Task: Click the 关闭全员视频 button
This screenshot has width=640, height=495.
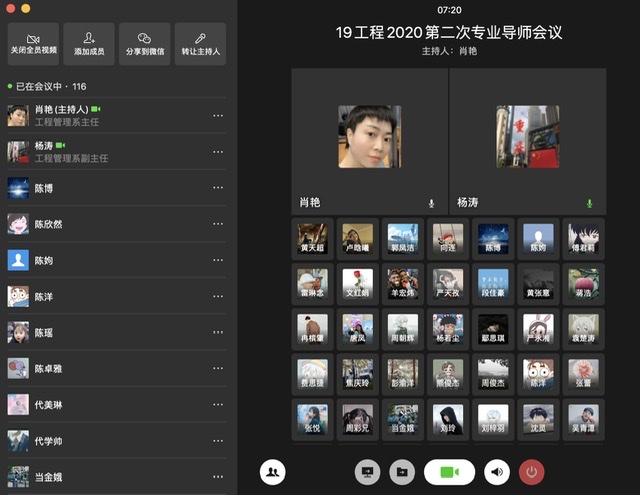Action: [x=33, y=44]
